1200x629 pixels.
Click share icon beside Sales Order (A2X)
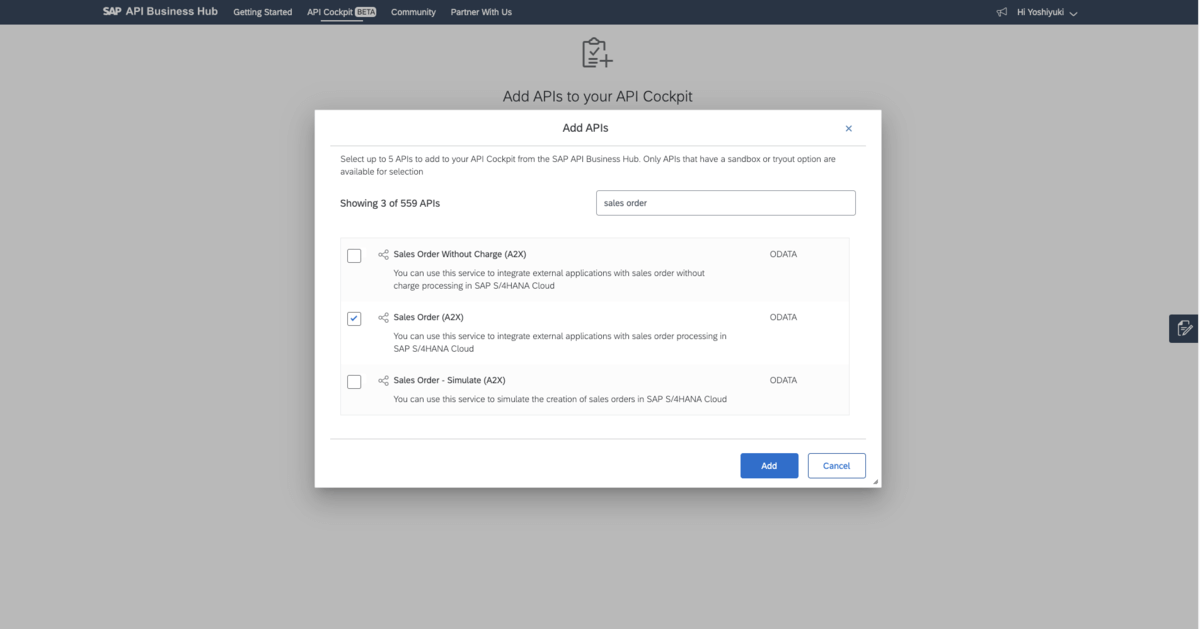point(383,318)
